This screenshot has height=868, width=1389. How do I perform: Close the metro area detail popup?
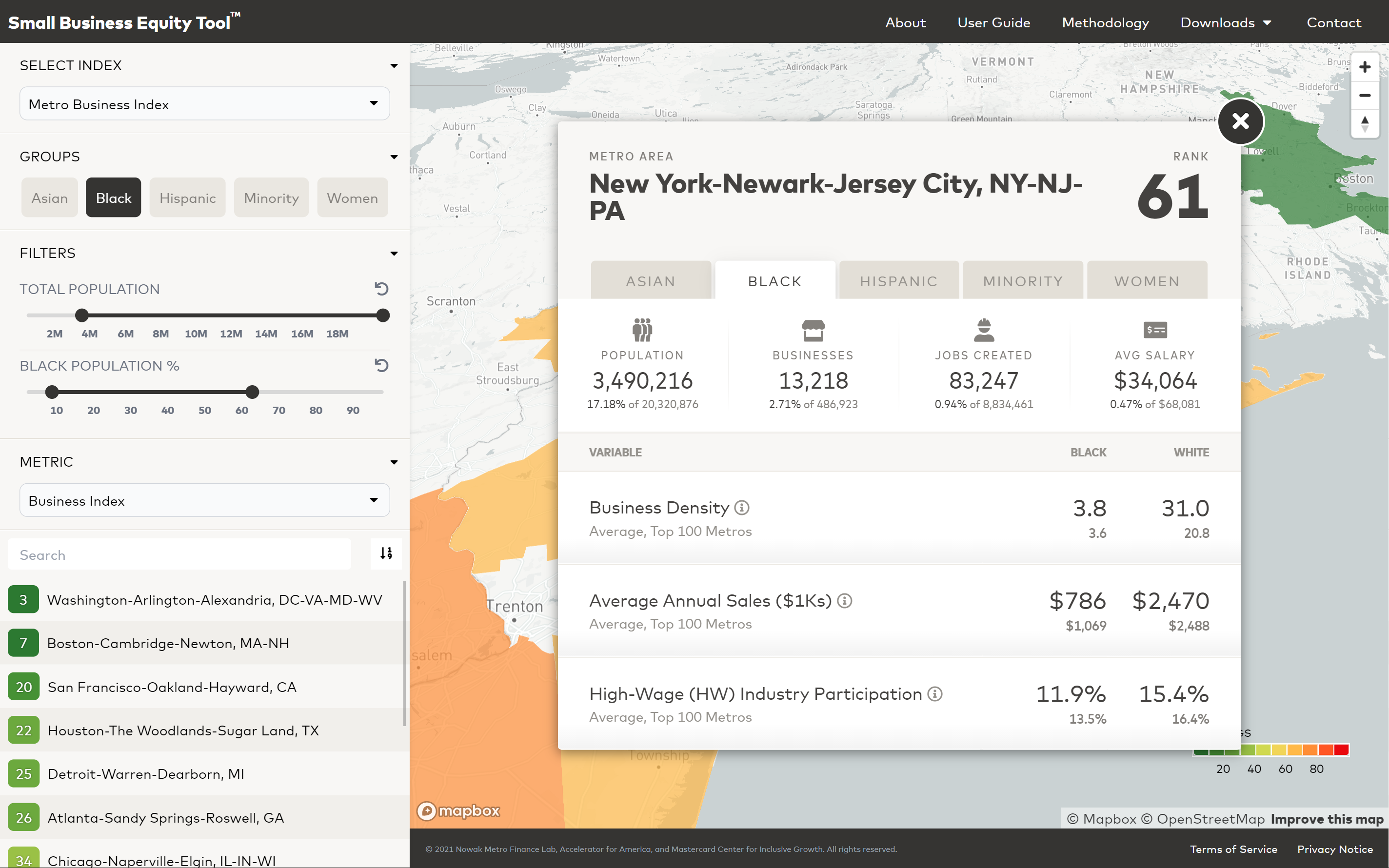[x=1240, y=121]
